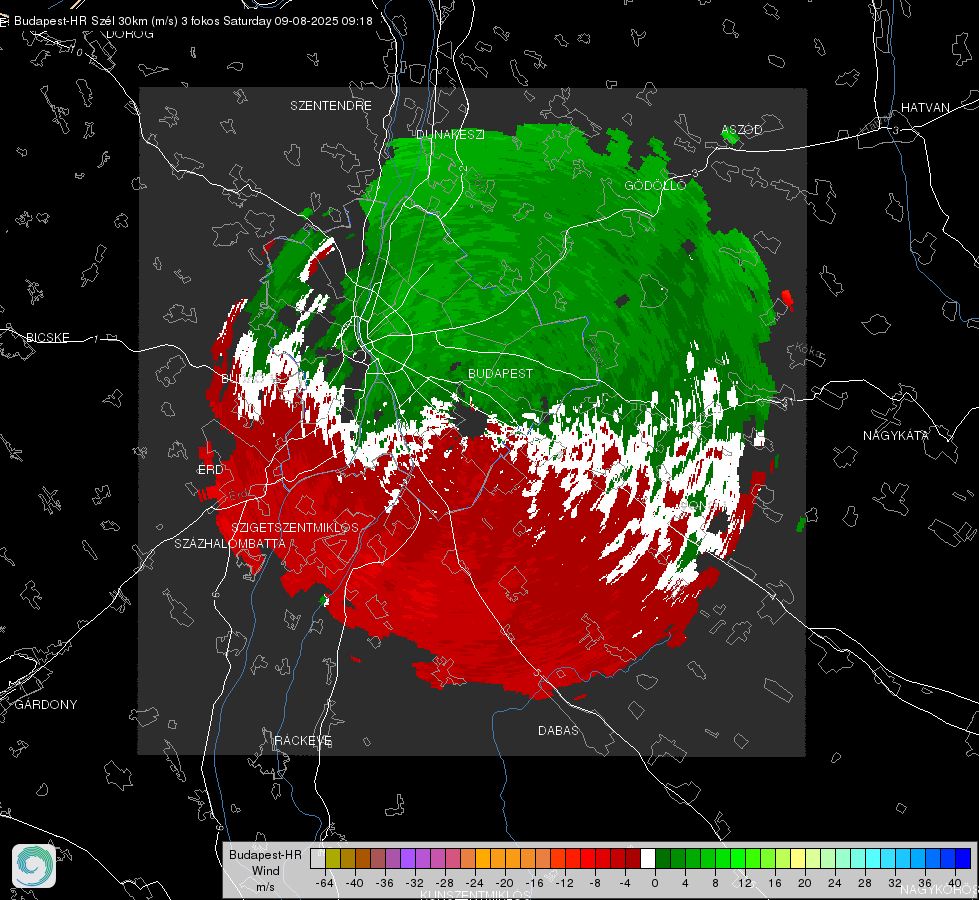Click the DUNAKESZI town label

[450, 134]
